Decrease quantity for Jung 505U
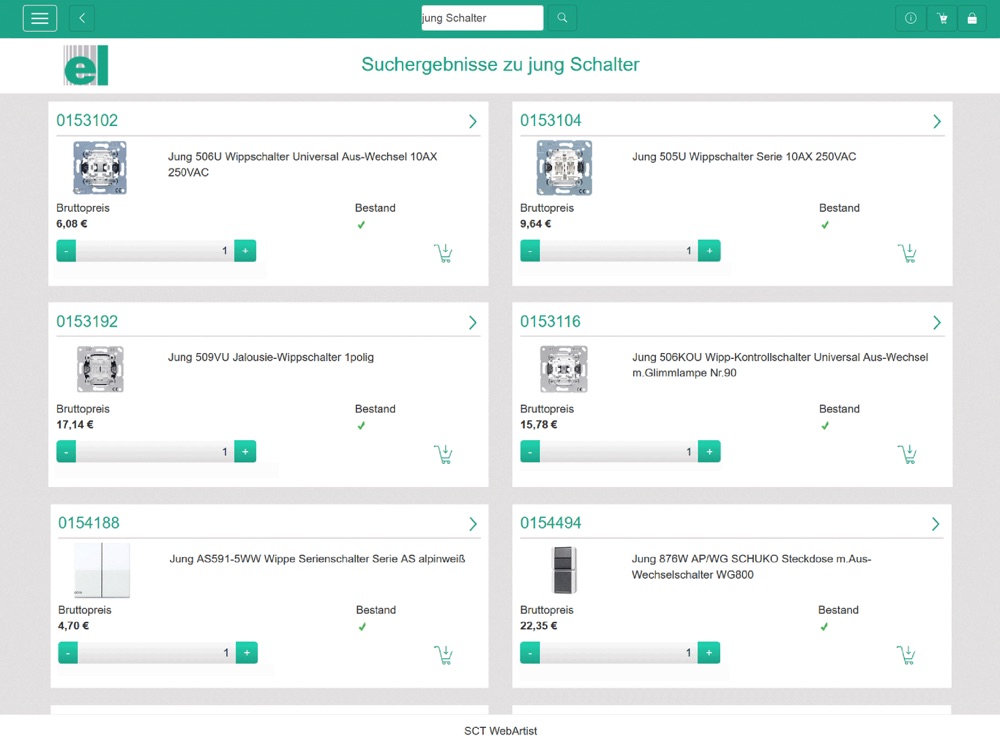Screen dimensions: 1000x750 [x=530, y=251]
